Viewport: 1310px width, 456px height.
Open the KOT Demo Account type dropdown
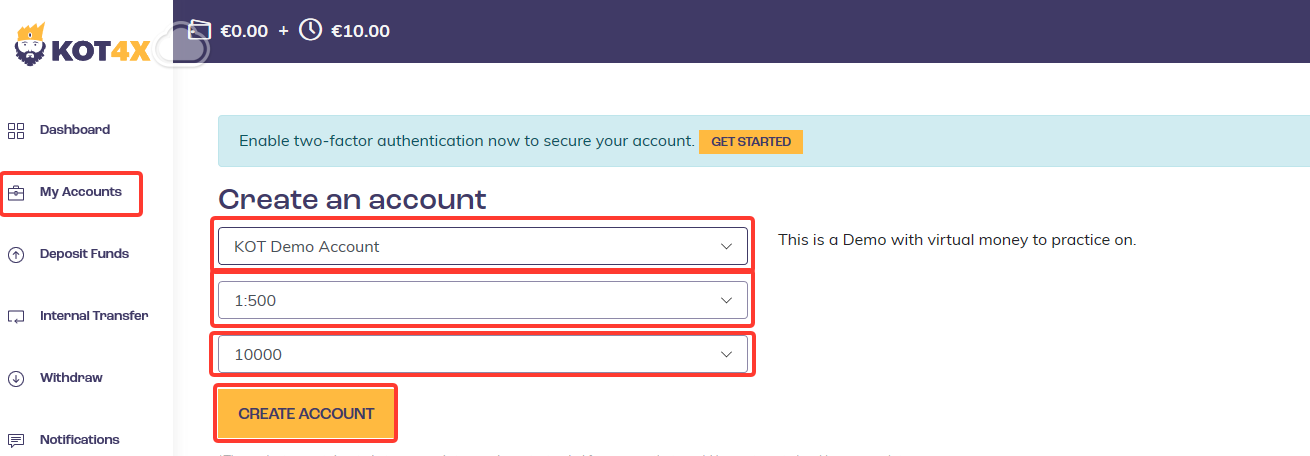click(483, 246)
